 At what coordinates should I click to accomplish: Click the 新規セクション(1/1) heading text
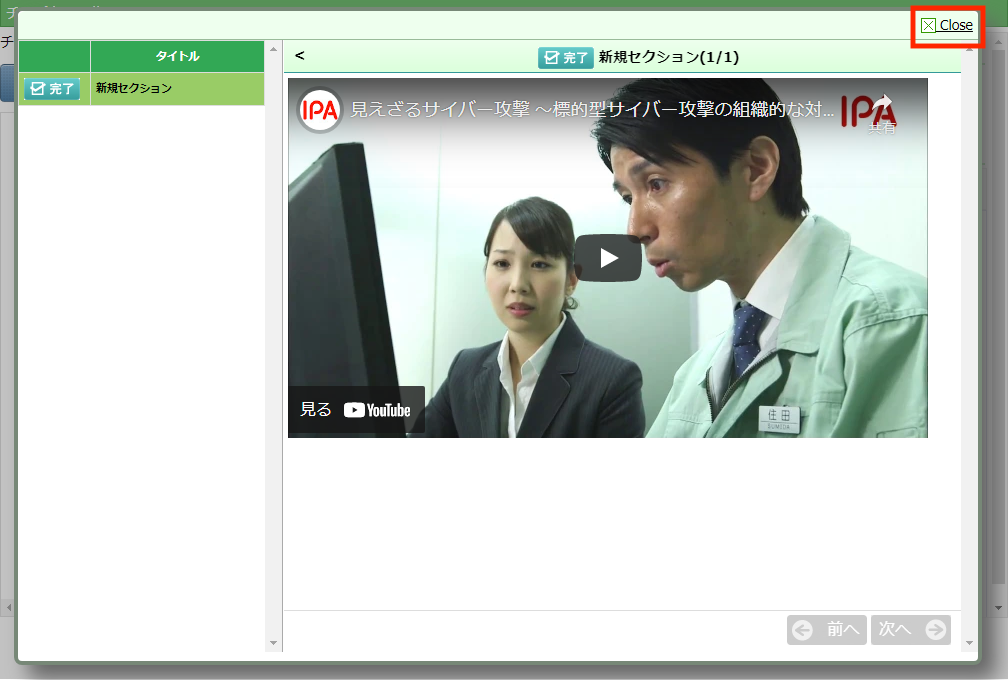pyautogui.click(x=668, y=58)
